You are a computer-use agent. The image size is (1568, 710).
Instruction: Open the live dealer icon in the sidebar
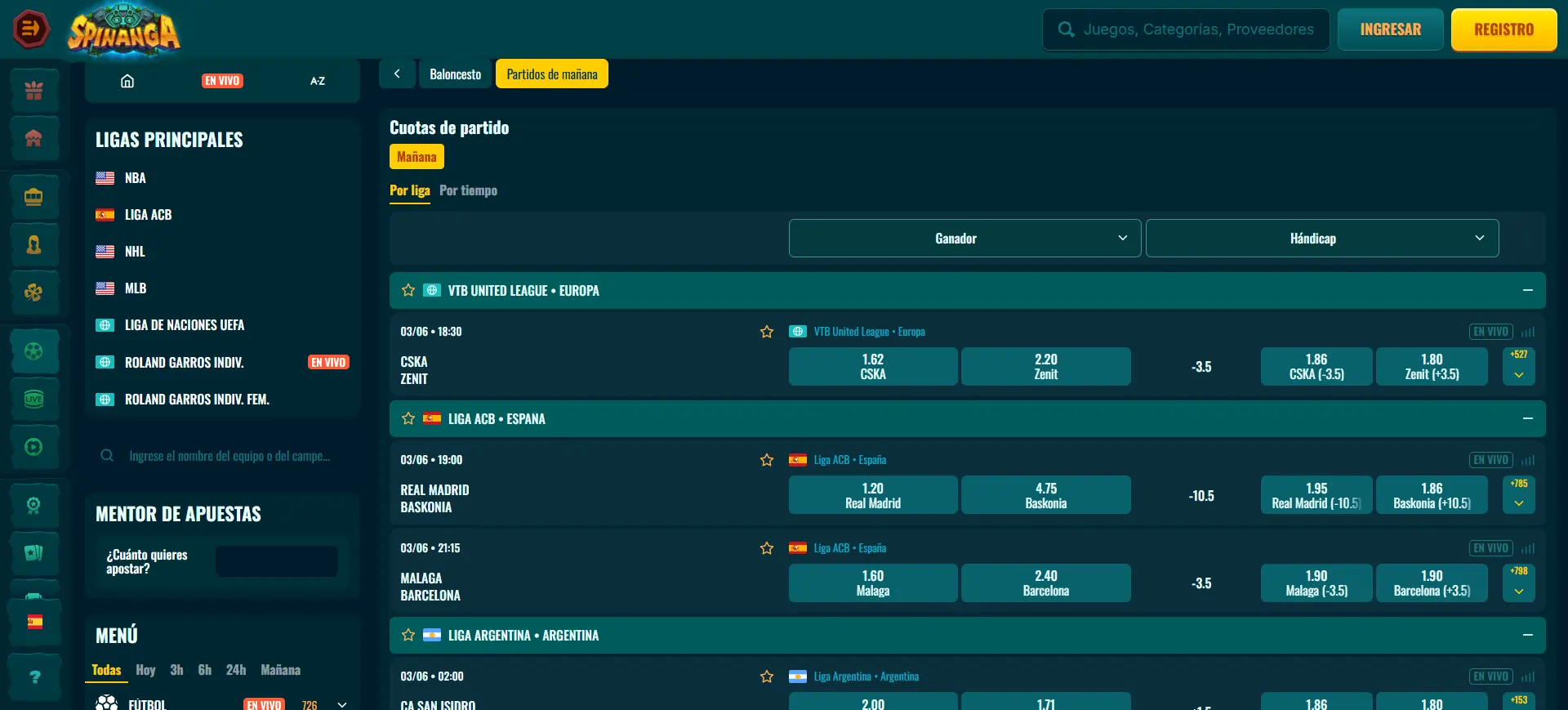click(33, 244)
